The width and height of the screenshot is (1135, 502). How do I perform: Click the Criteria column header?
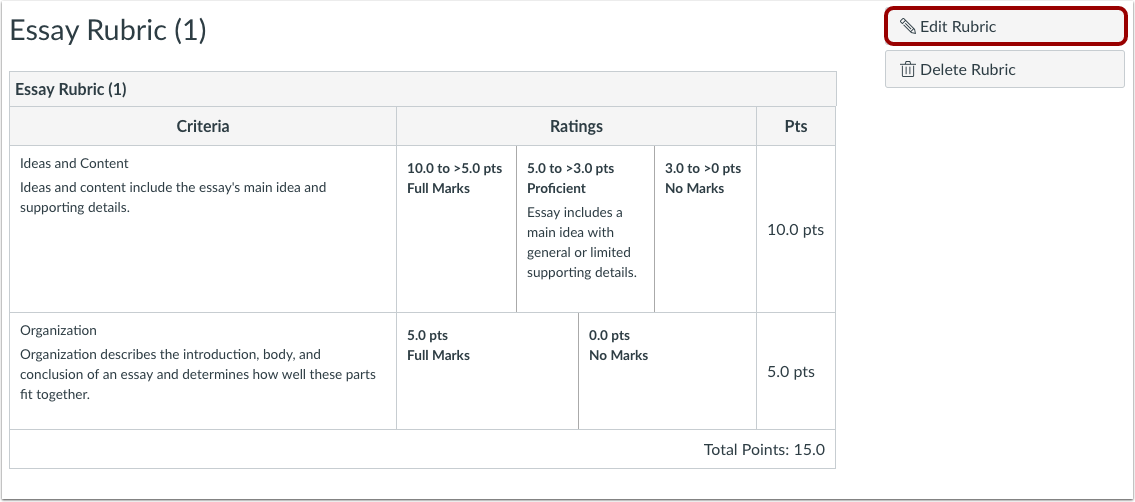point(203,127)
